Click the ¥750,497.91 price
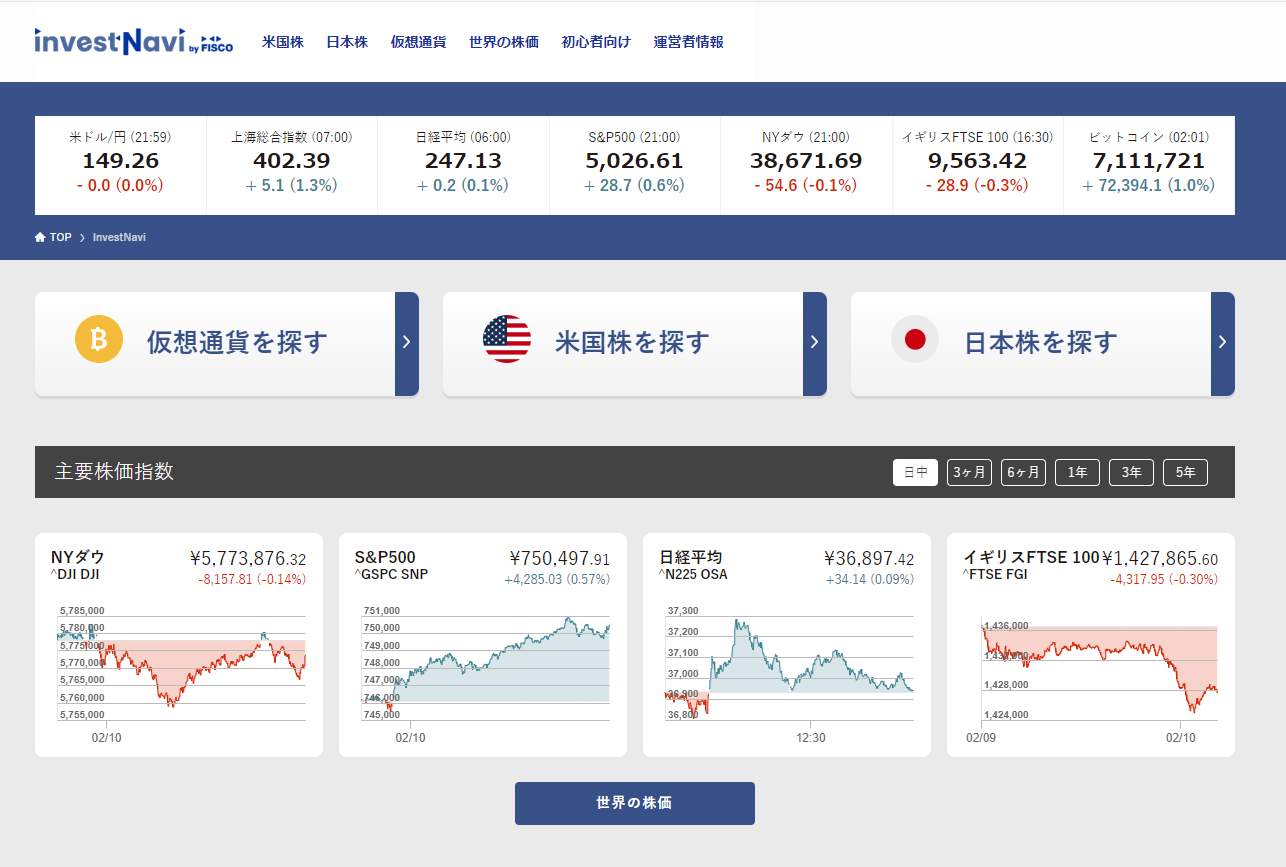 560,559
